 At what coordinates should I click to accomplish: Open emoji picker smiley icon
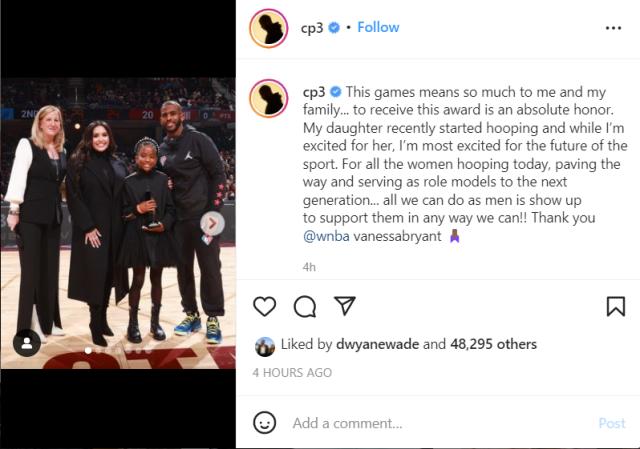click(264, 422)
